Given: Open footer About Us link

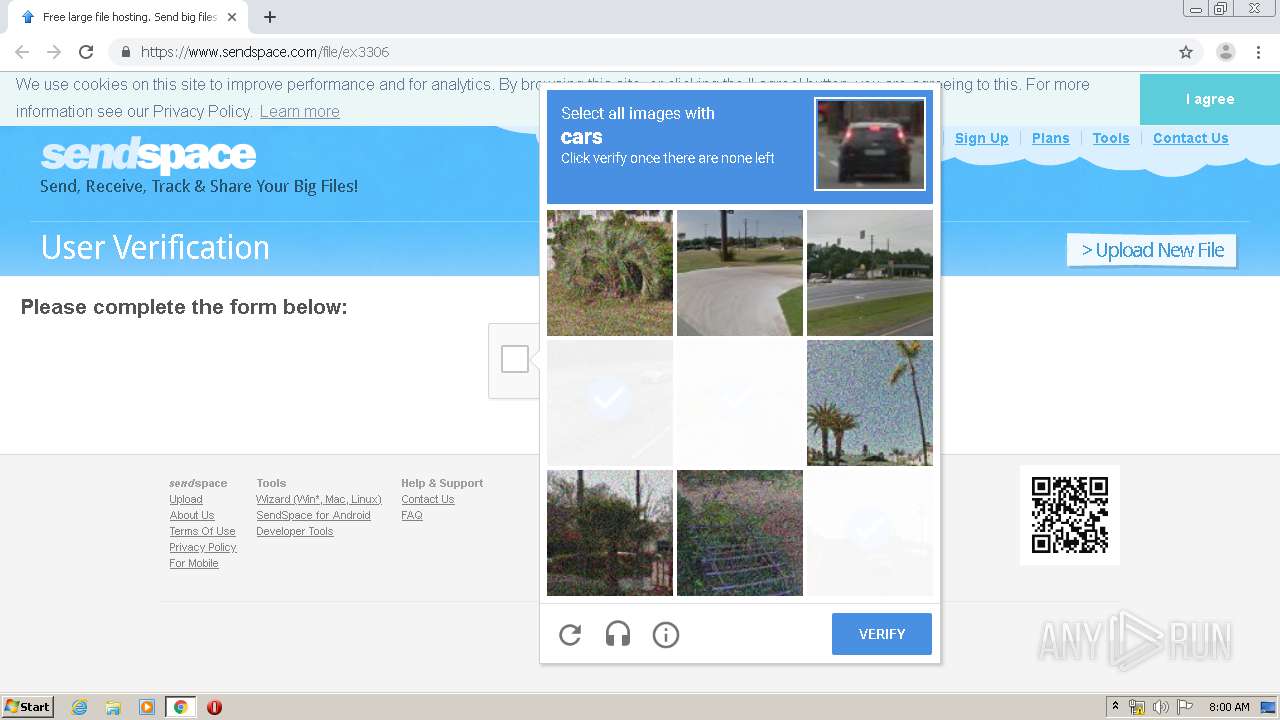Looking at the screenshot, I should 192,515.
